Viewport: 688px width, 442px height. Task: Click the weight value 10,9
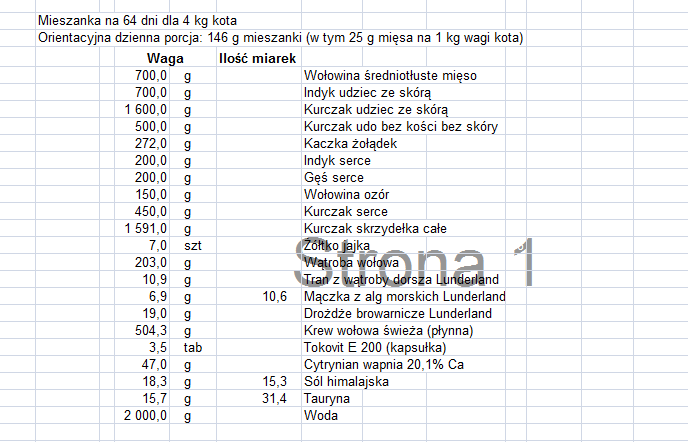pyautogui.click(x=154, y=280)
